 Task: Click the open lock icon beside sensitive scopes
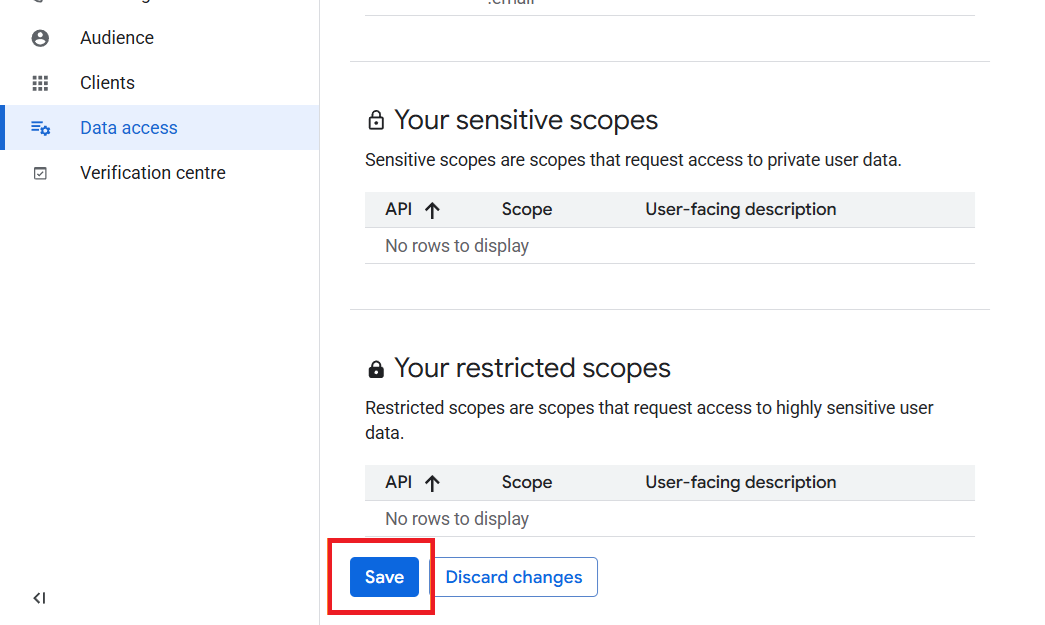point(376,120)
